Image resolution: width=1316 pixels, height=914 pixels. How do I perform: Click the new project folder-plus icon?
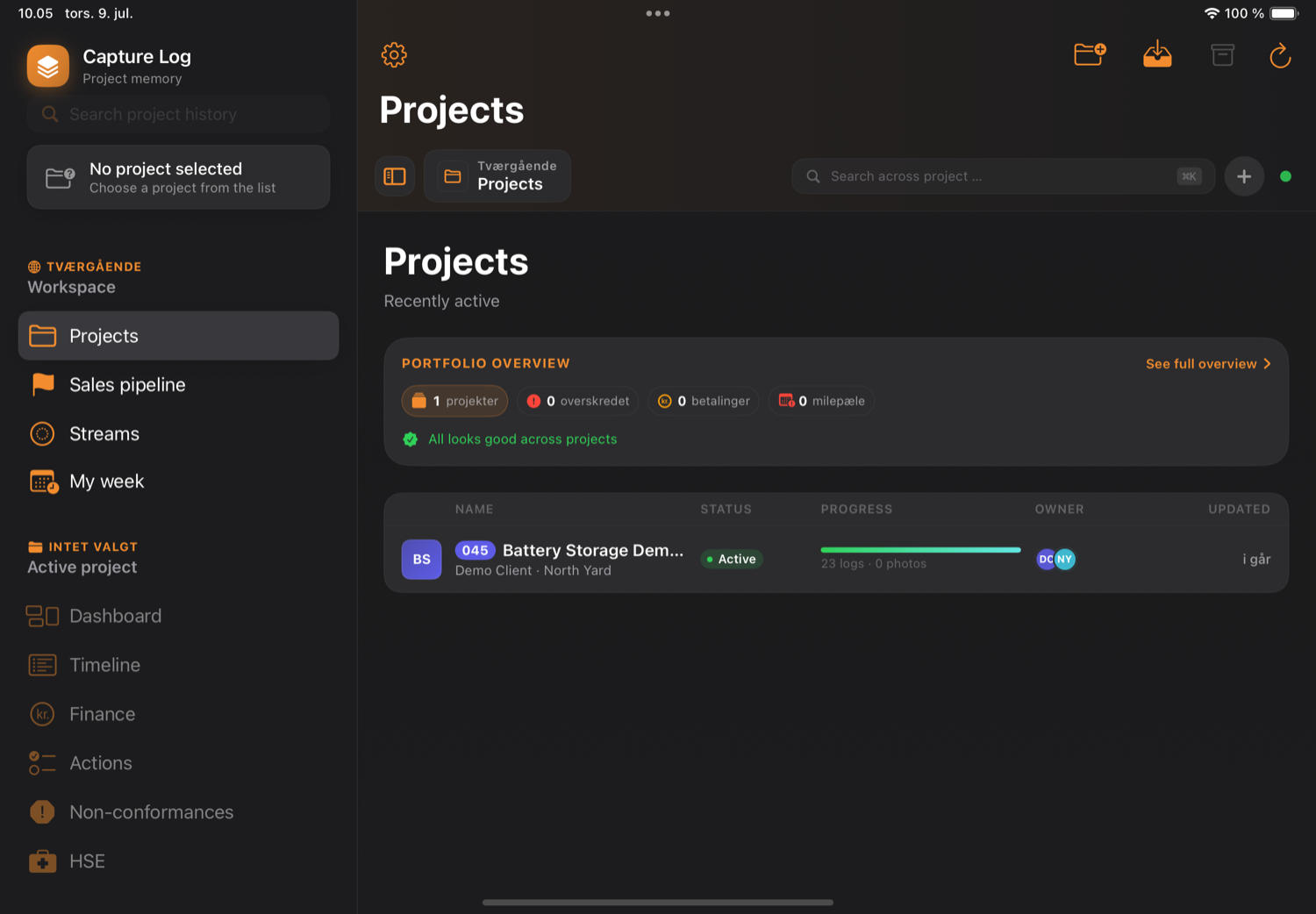pos(1090,54)
